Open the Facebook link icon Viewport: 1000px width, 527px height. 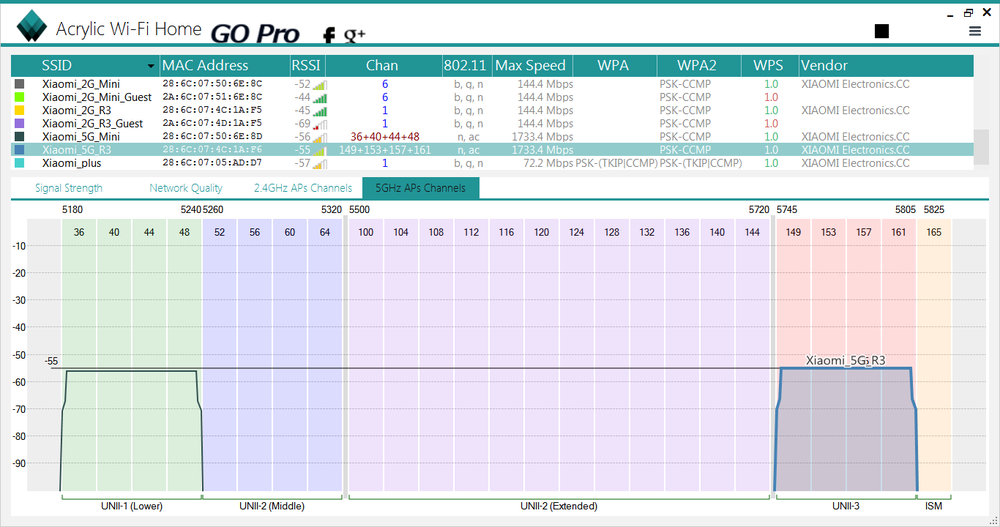click(x=328, y=36)
